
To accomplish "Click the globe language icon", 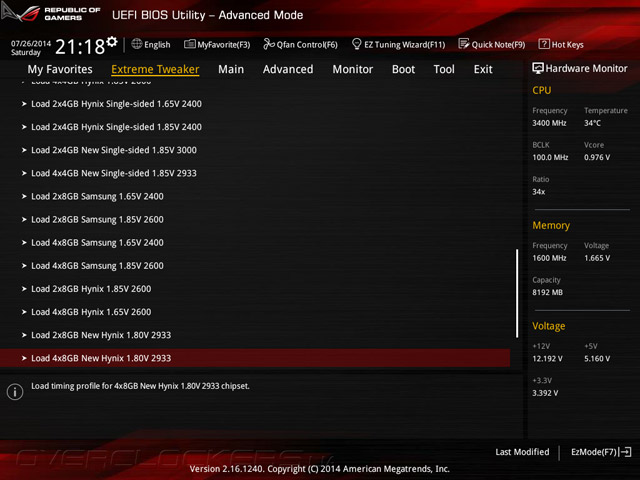I will [x=137, y=44].
